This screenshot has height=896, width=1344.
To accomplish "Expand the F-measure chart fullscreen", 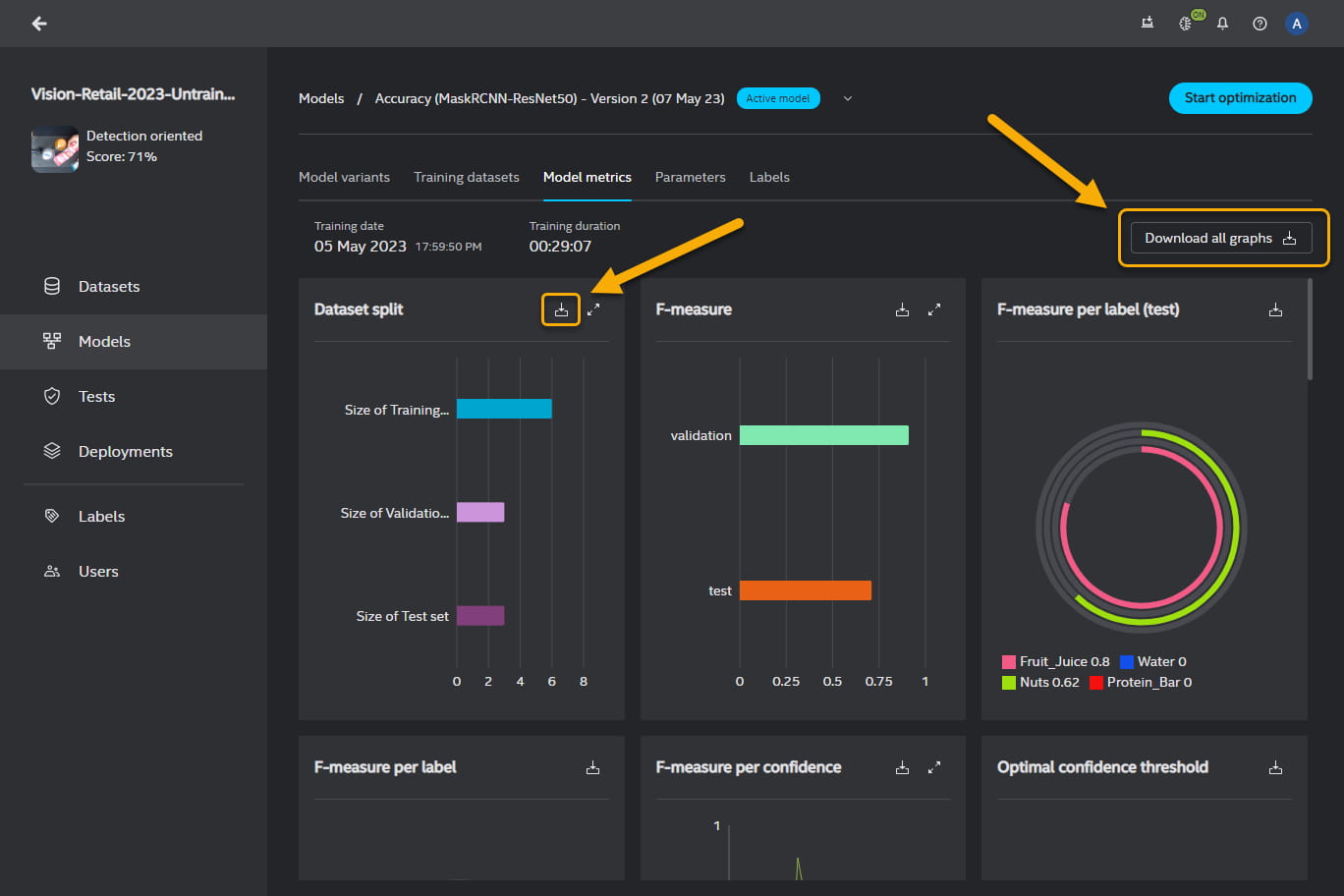I will pyautogui.click(x=934, y=310).
